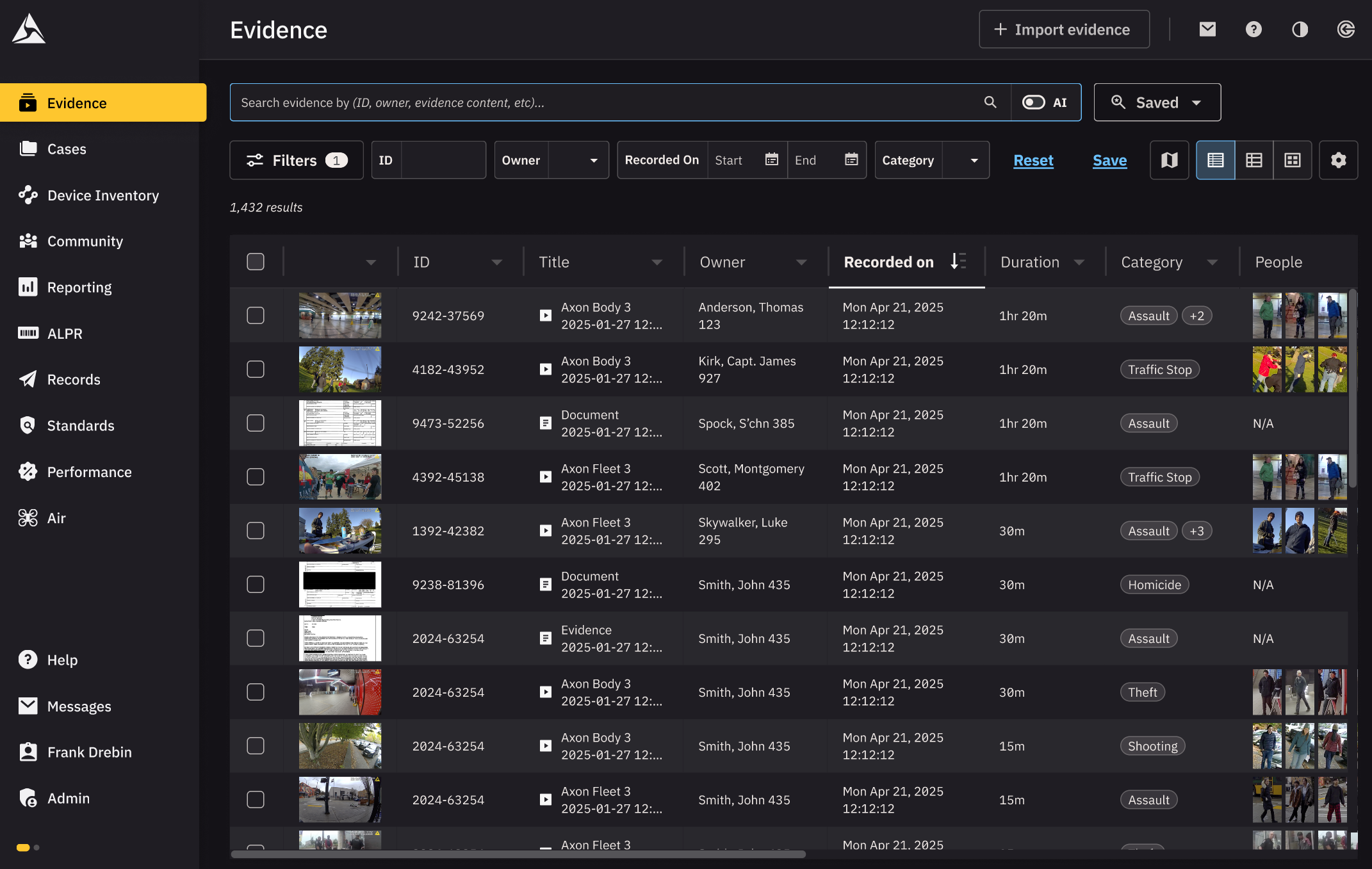Open the Device Inventory section

click(103, 195)
